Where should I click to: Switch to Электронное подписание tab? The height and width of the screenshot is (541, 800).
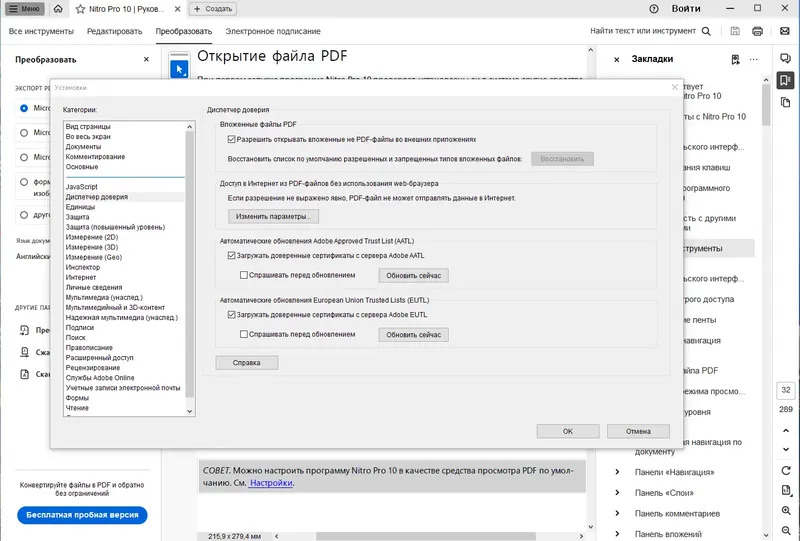point(273,31)
